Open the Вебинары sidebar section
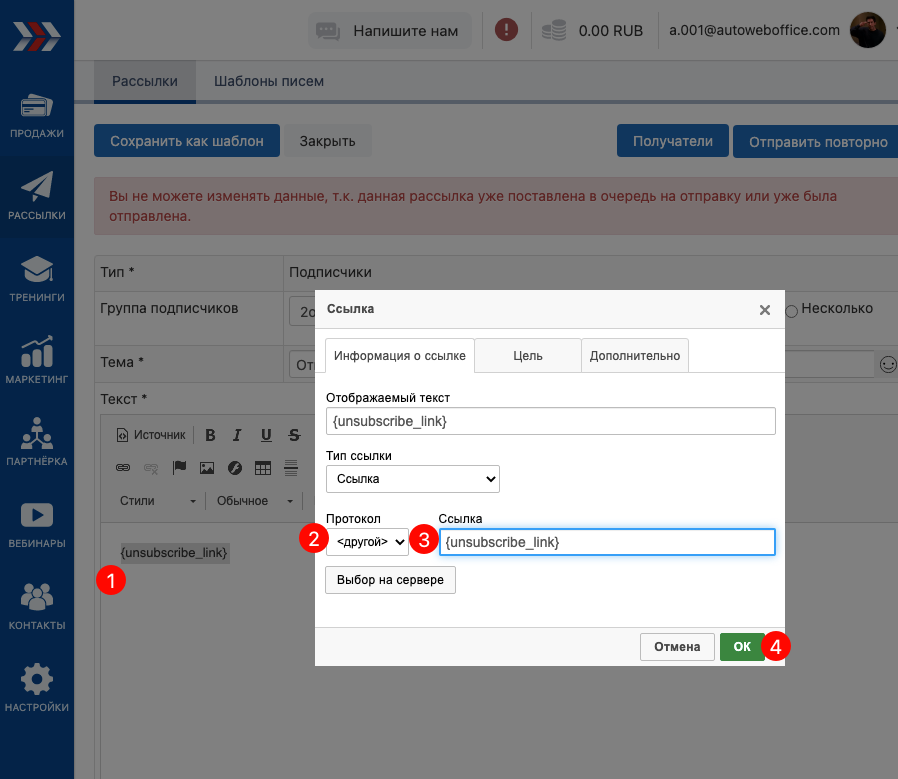 (37, 525)
